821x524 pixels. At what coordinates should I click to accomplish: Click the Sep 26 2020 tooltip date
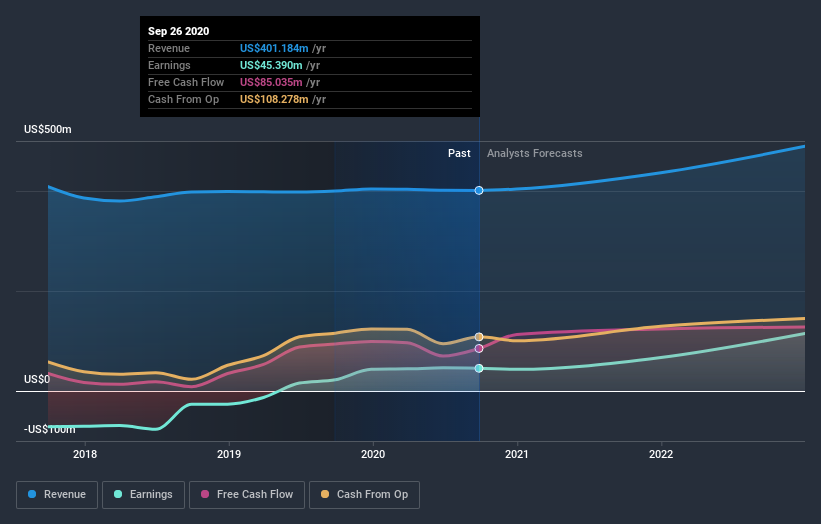[x=179, y=31]
